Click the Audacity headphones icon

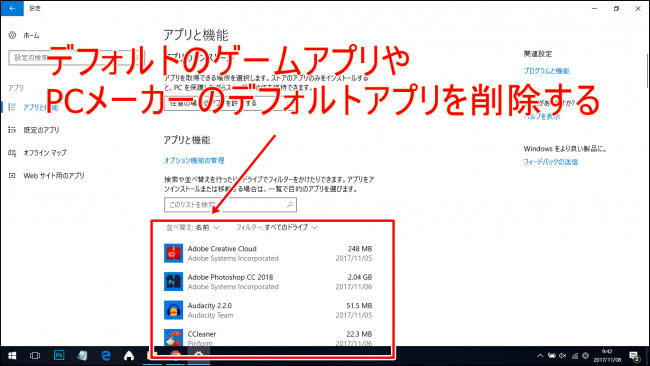[173, 310]
